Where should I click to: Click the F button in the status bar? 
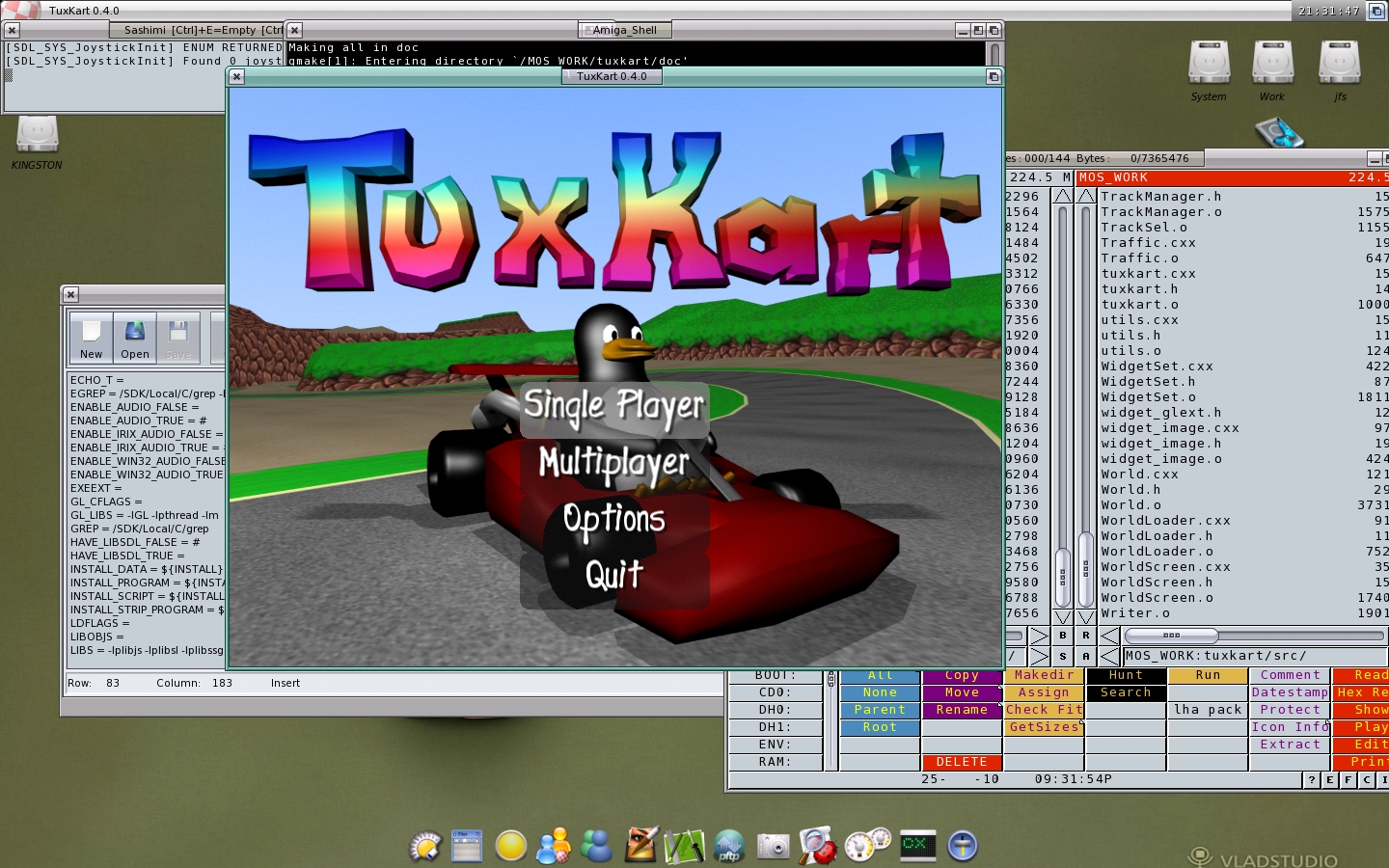(x=1348, y=779)
